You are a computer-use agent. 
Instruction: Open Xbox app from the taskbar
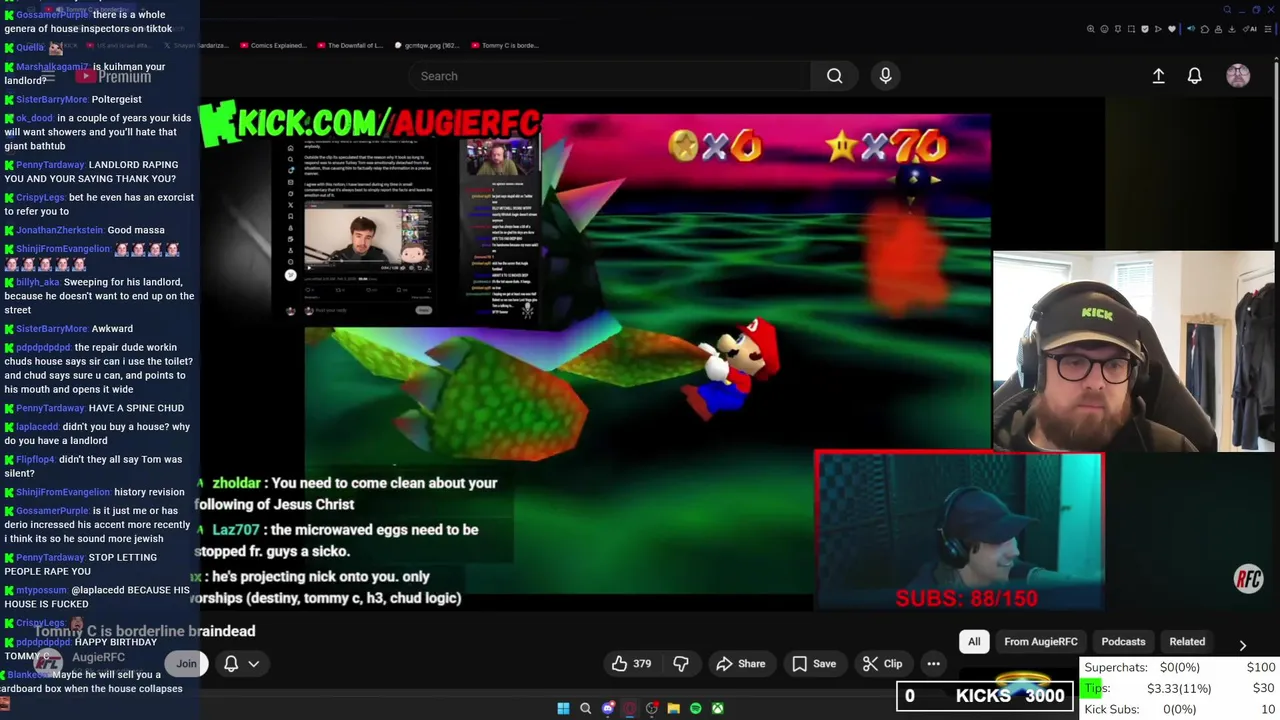[x=718, y=709]
